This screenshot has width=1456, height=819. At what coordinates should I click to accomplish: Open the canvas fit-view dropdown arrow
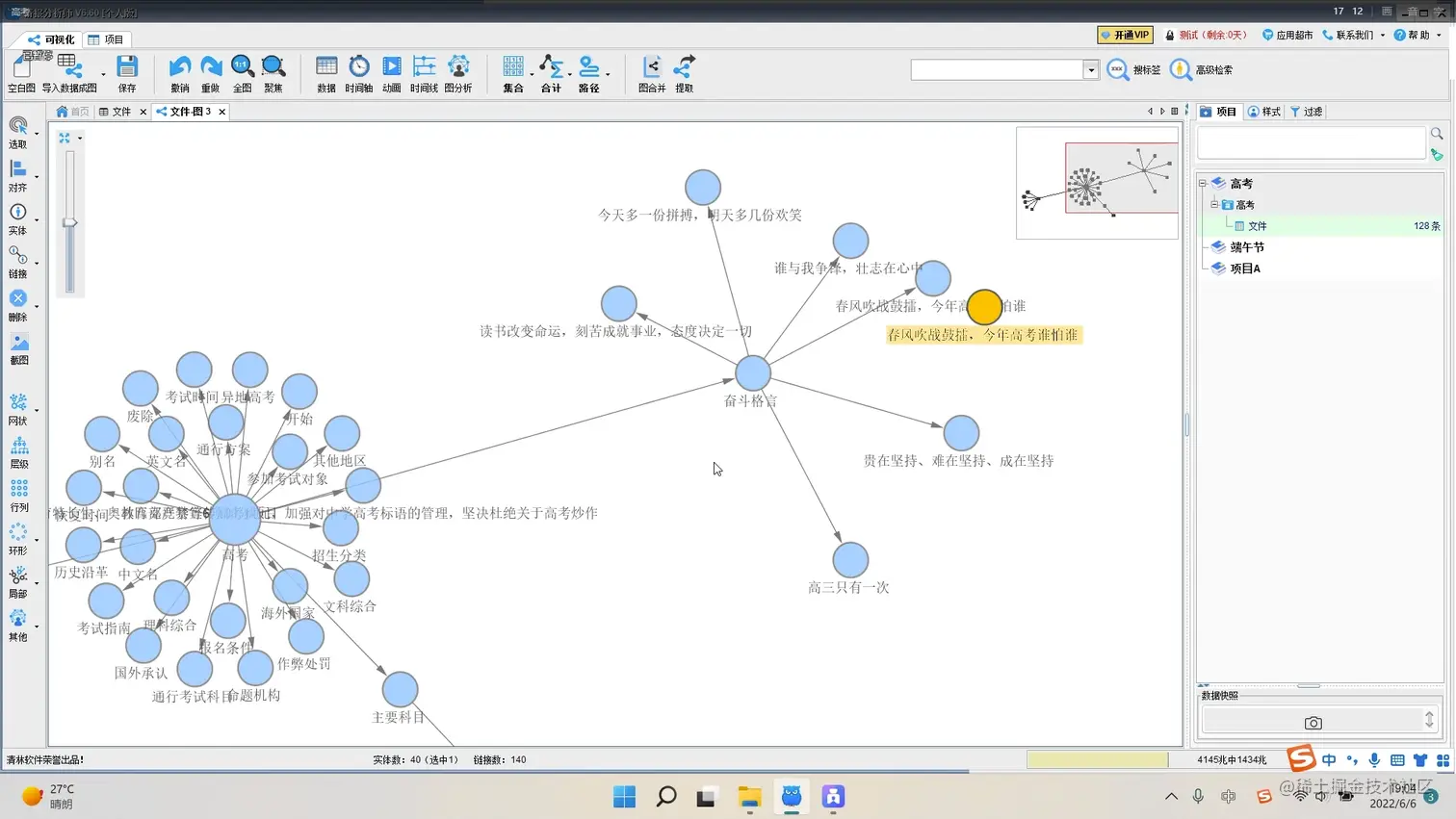click(80, 138)
